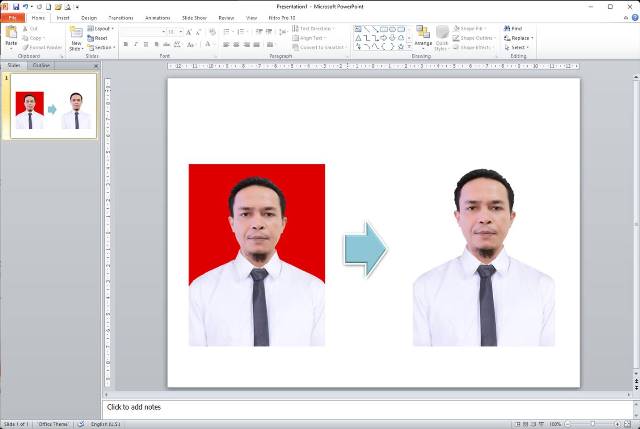The image size is (640, 429).
Task: Select slide 1 thumbnail
Action: coord(53,107)
